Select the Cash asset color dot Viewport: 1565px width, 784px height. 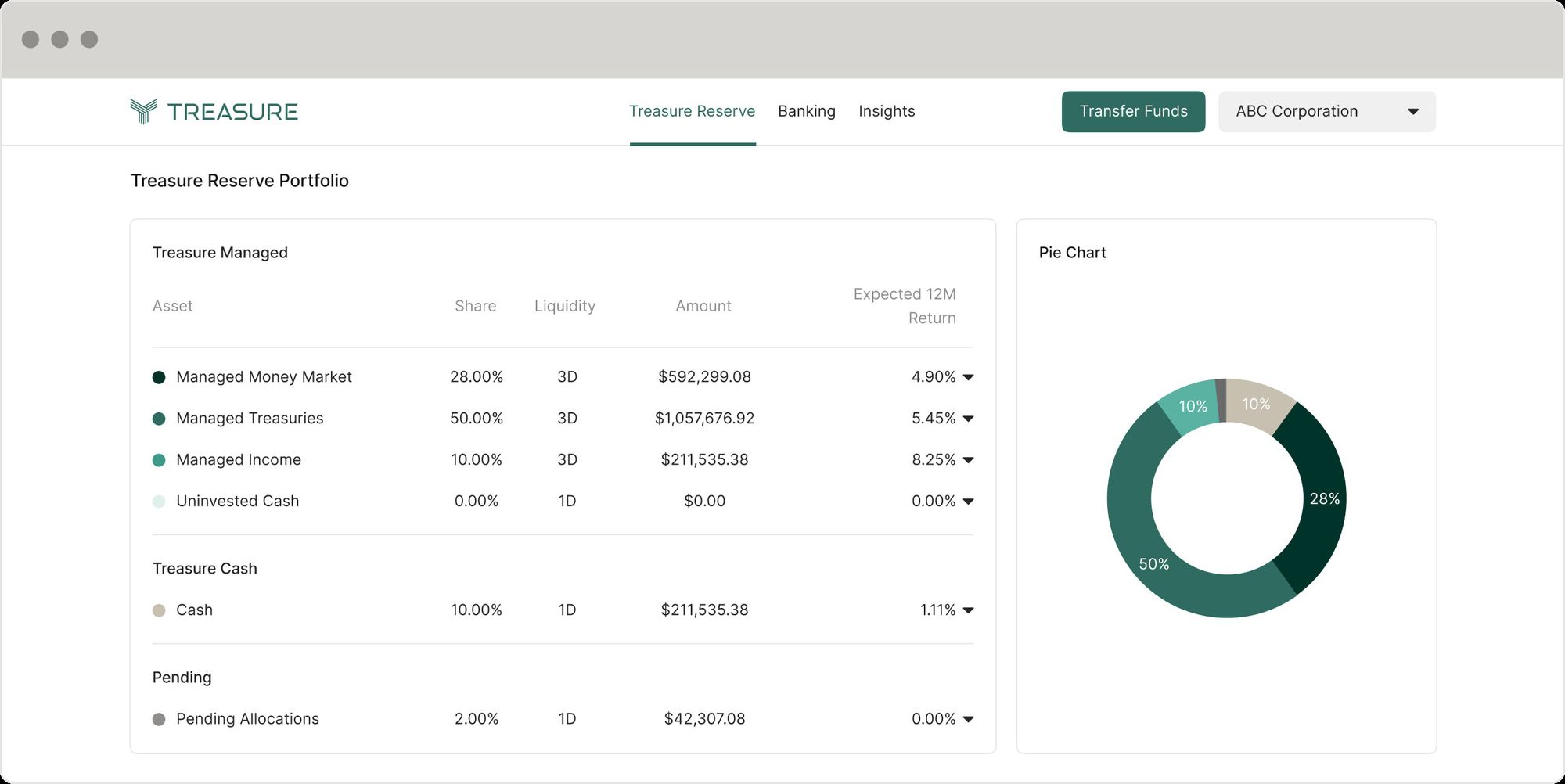[x=159, y=610]
